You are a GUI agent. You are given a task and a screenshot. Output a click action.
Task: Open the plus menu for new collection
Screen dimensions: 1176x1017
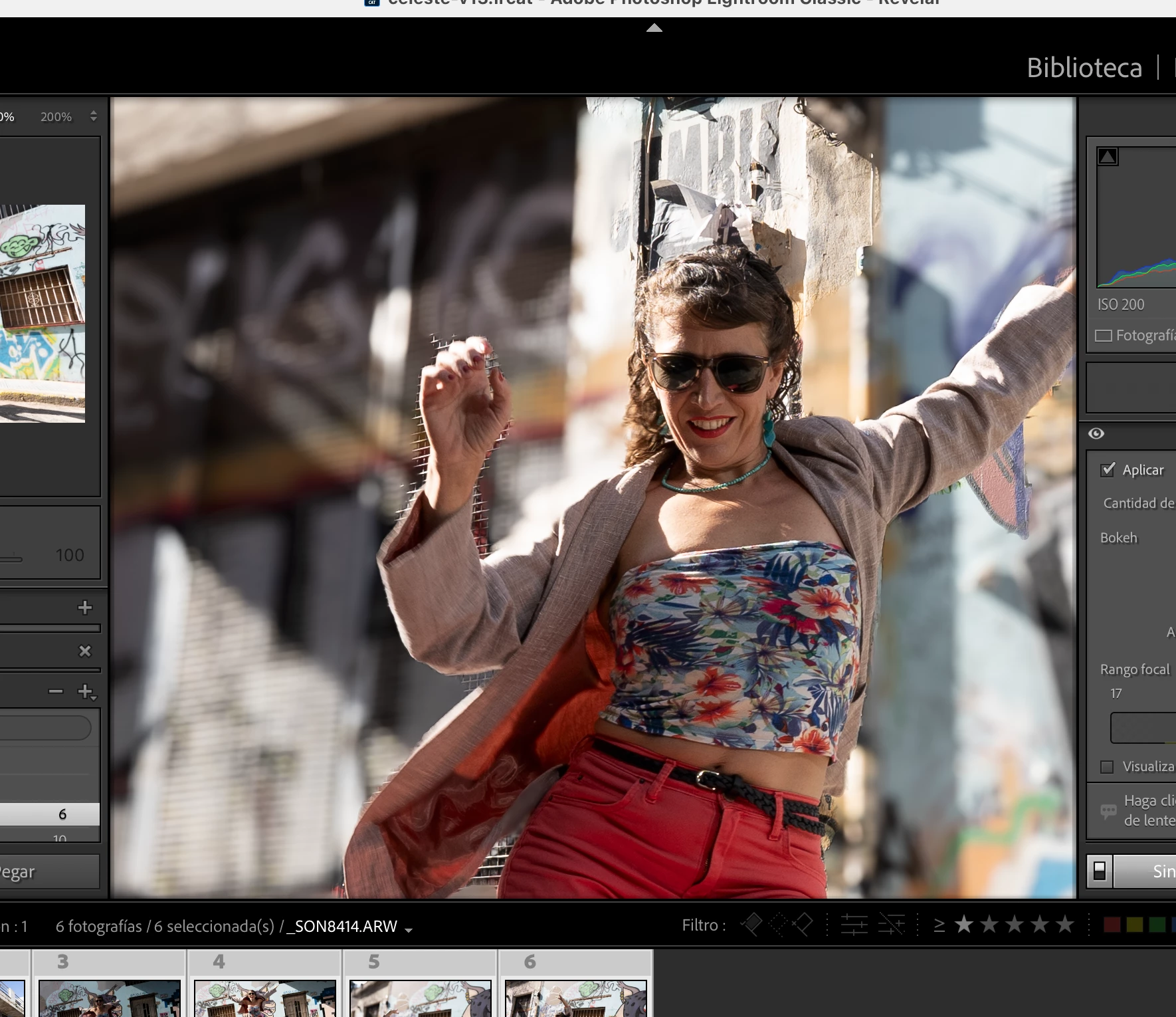coord(87,693)
